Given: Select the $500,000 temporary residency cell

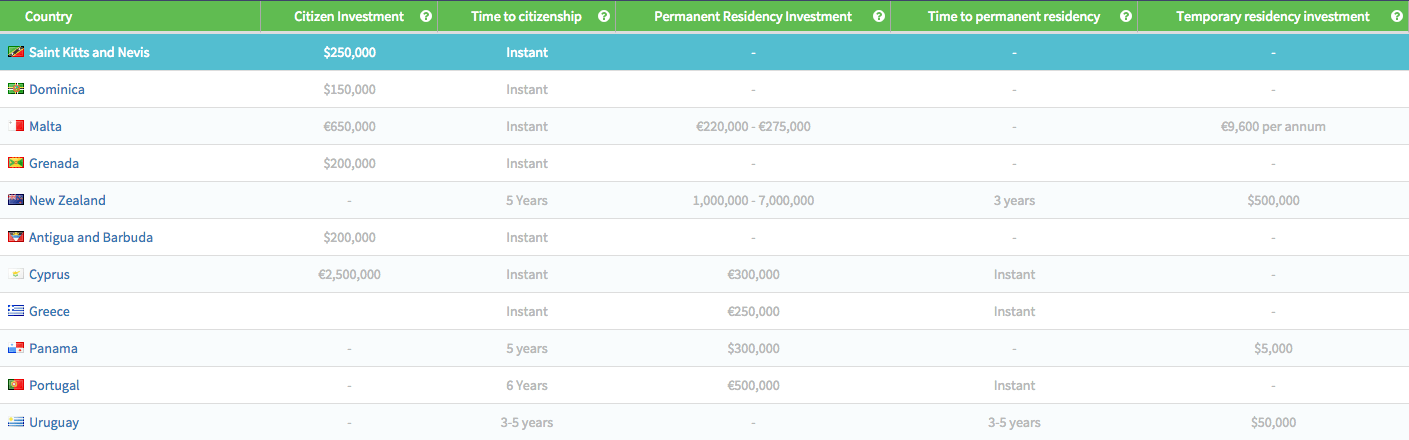Looking at the screenshot, I should coord(1273,200).
